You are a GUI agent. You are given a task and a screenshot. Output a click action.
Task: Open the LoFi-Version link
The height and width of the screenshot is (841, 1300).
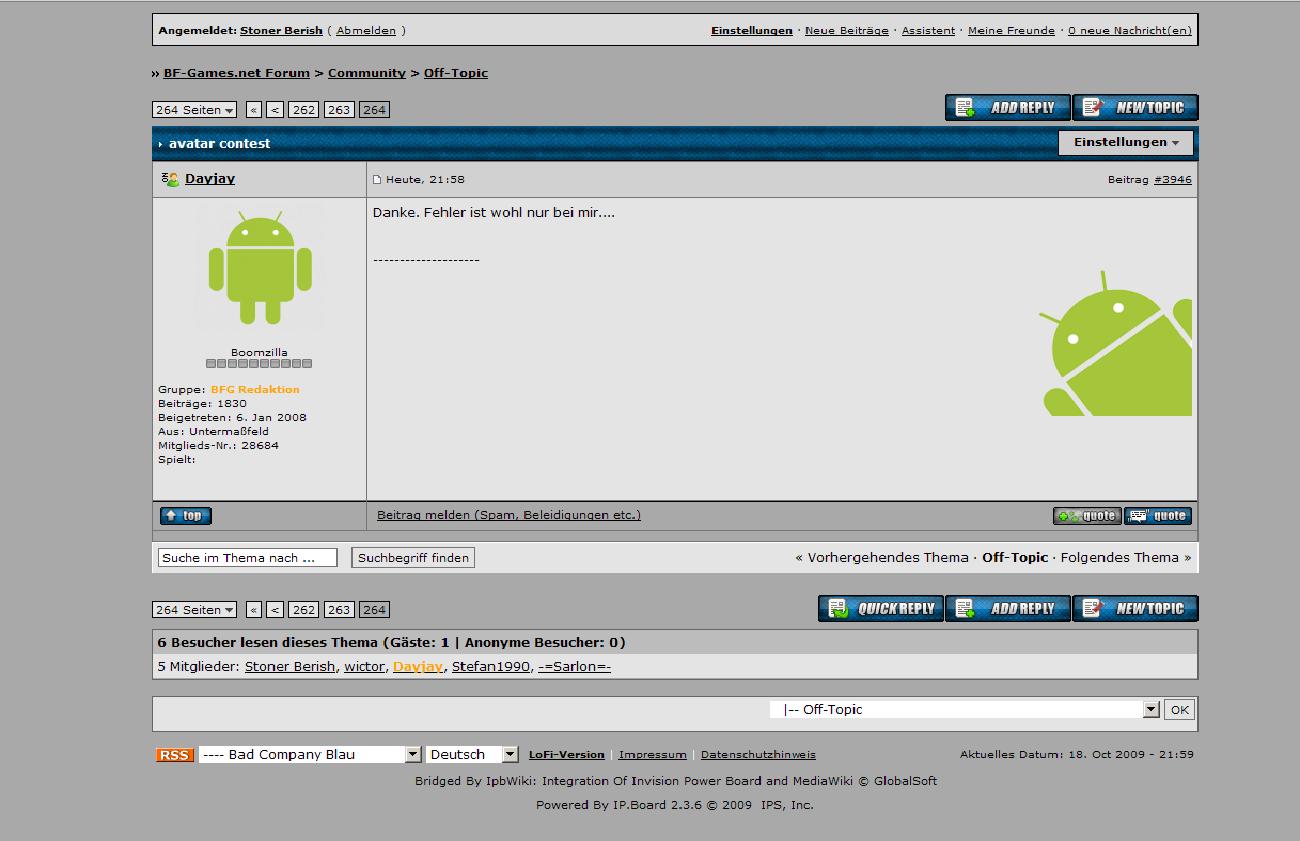[567, 755]
